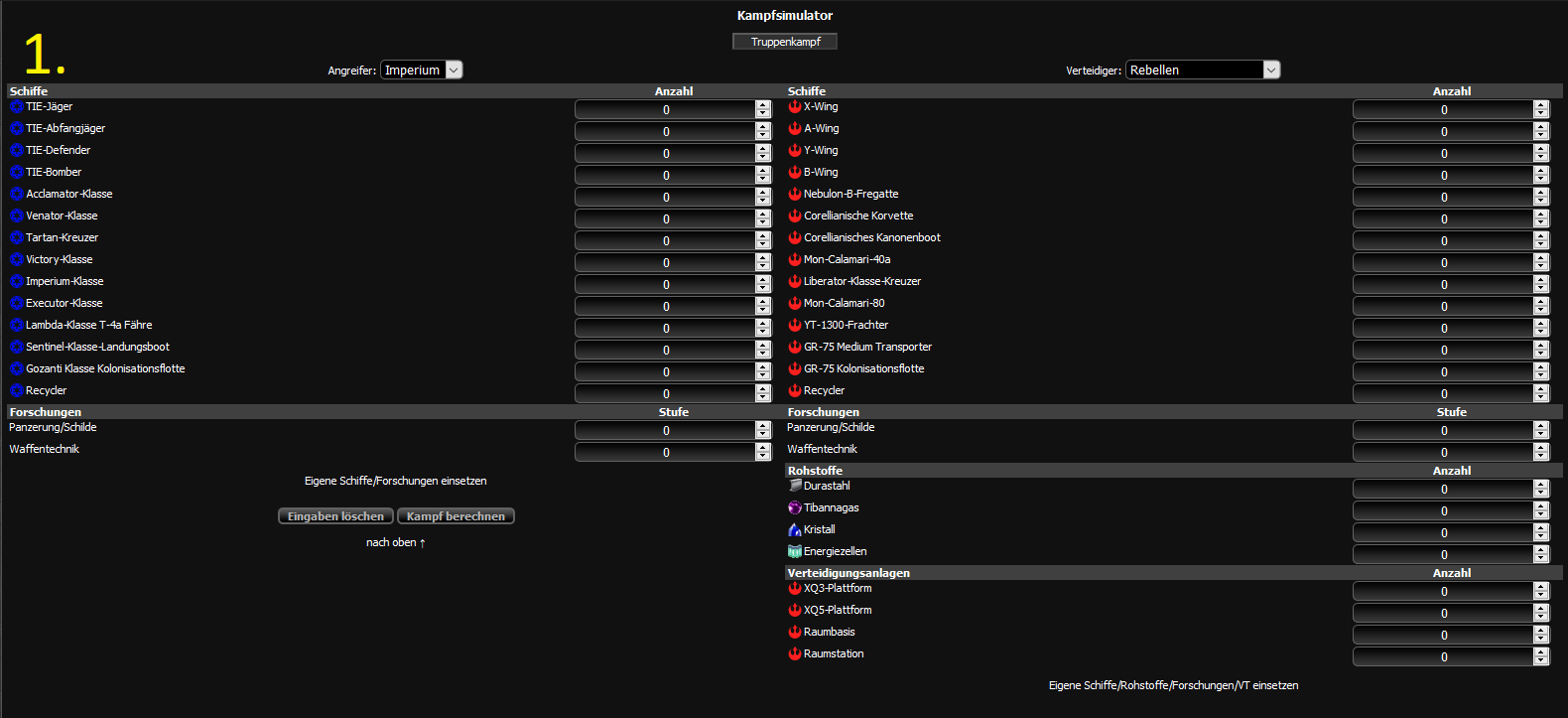Click the nach oben link

click(x=395, y=542)
